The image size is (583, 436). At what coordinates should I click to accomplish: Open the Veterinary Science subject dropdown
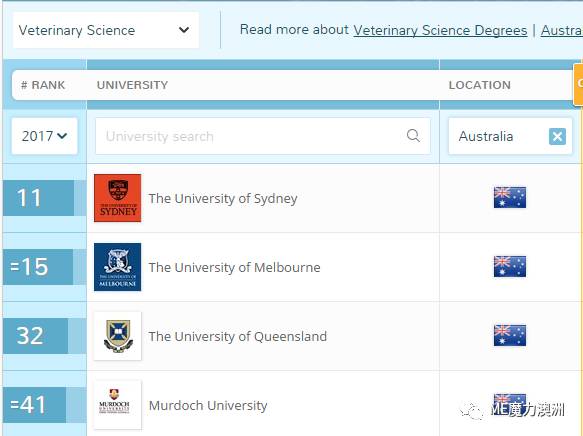tap(106, 30)
